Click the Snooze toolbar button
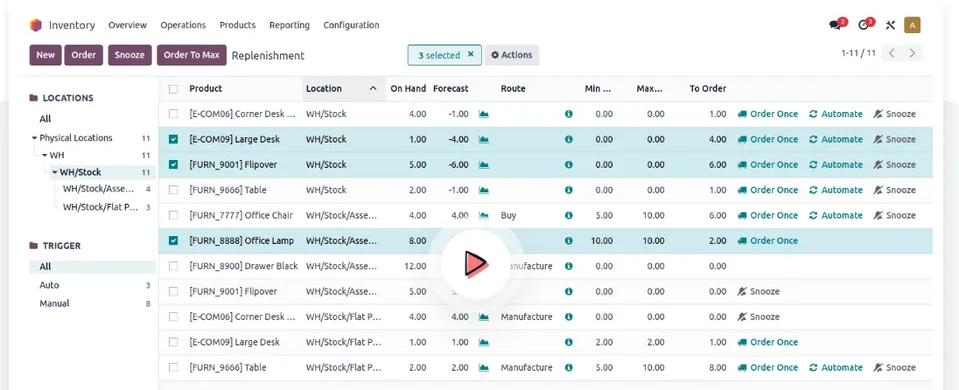 coord(130,55)
